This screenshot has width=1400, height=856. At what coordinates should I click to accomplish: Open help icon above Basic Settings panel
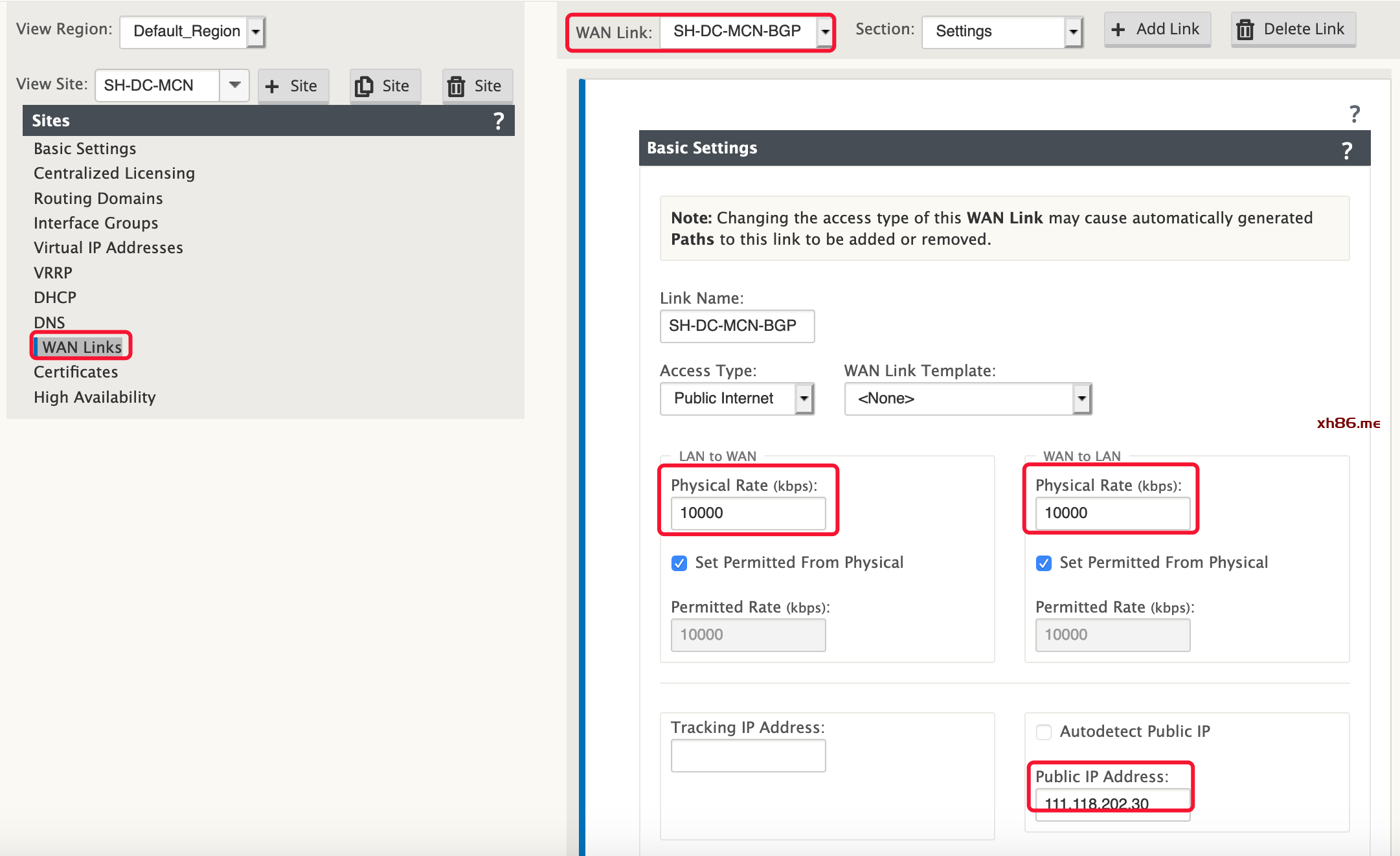point(1354,114)
